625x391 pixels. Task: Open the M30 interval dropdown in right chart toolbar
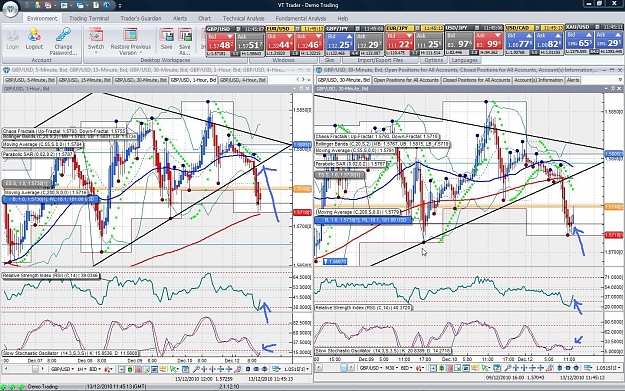391,368
